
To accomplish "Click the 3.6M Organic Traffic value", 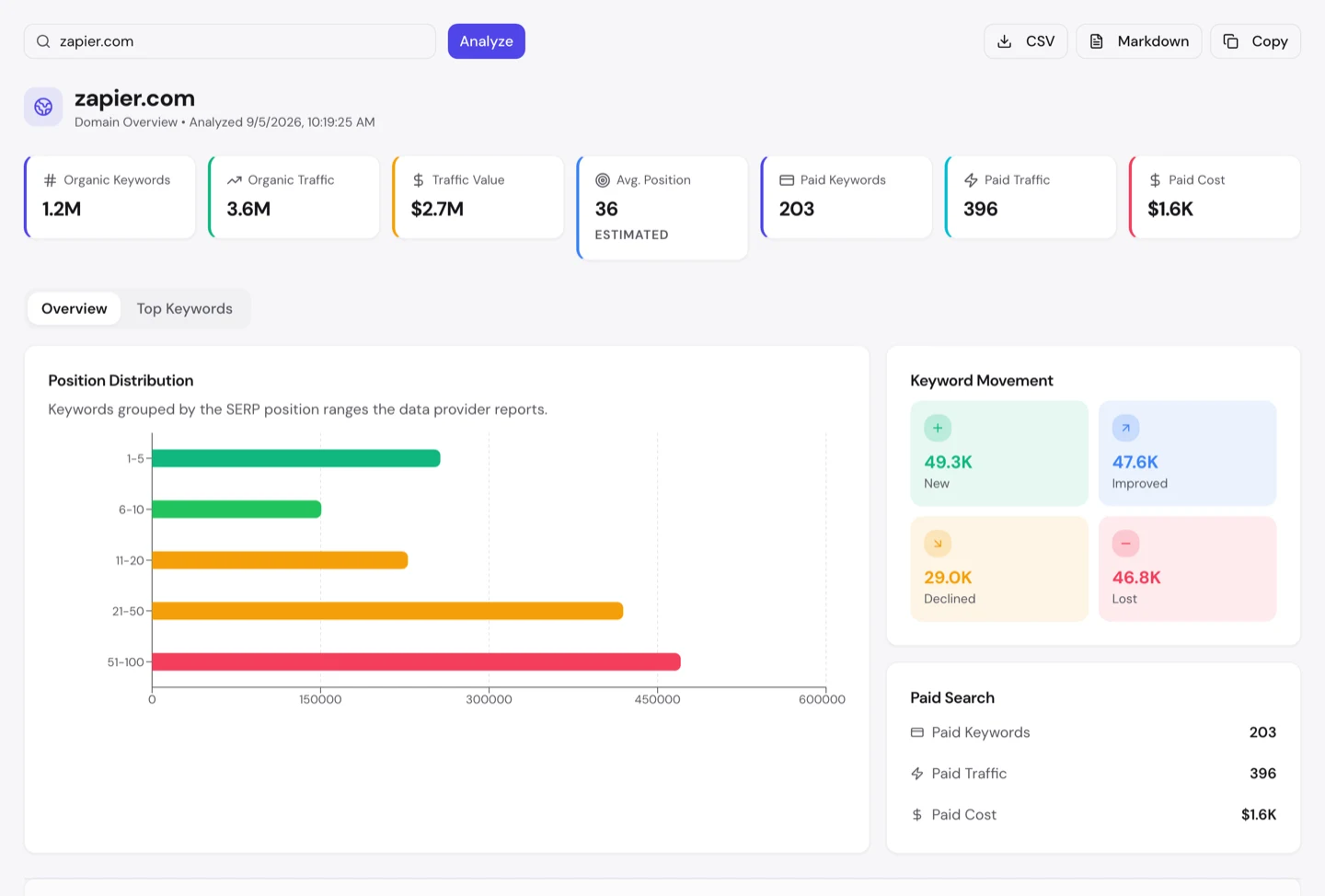I will coord(248,209).
